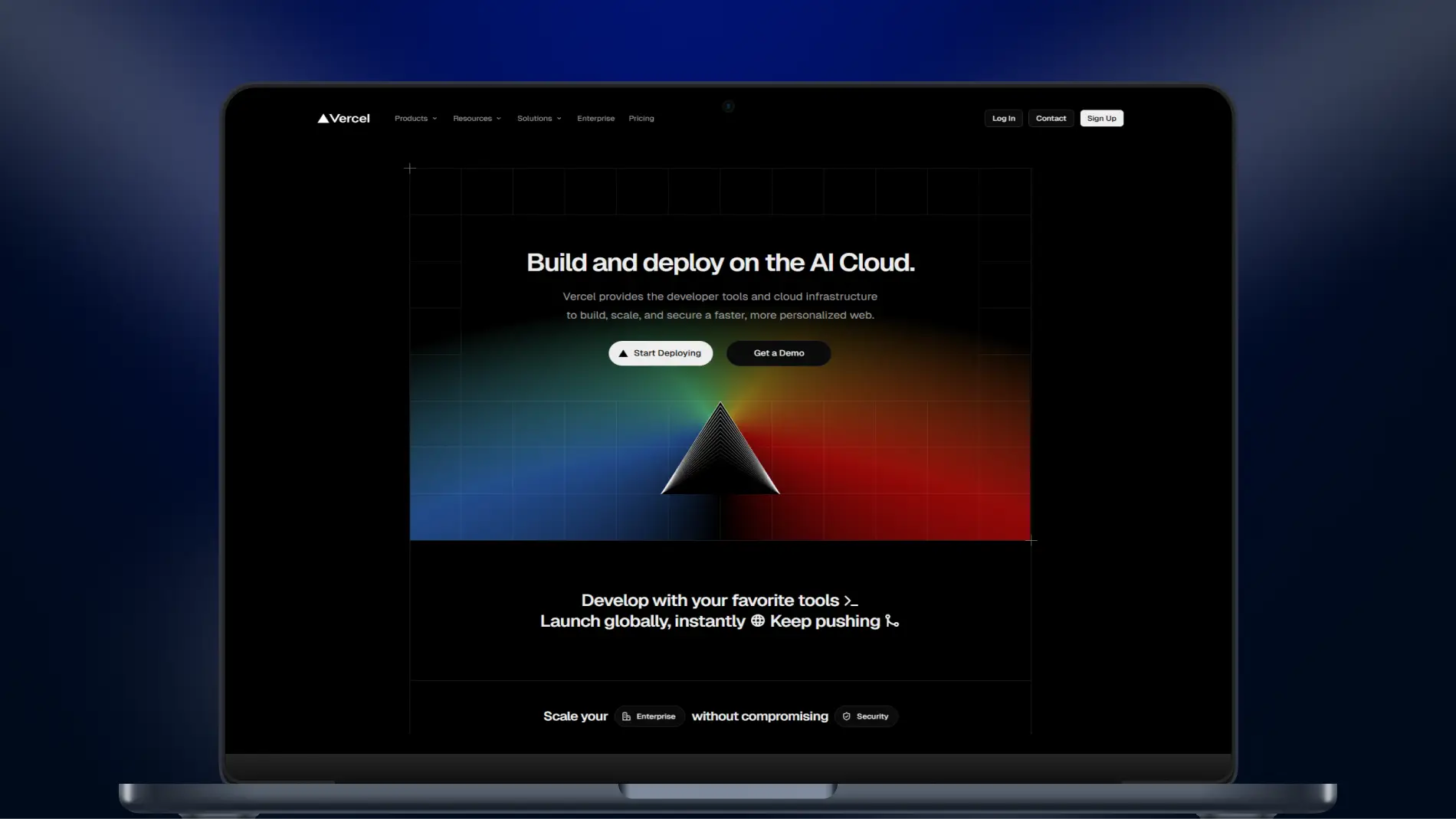Screen dimensions: 1456x819
Task: Click the laptop webcam at the screen's top edge
Action: coord(729,106)
